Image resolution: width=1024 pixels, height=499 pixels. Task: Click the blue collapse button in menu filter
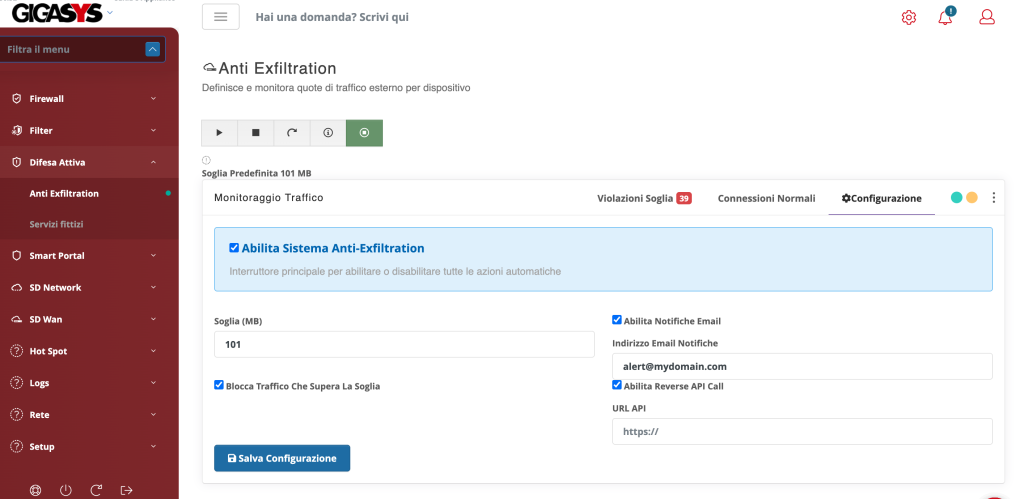pos(152,49)
